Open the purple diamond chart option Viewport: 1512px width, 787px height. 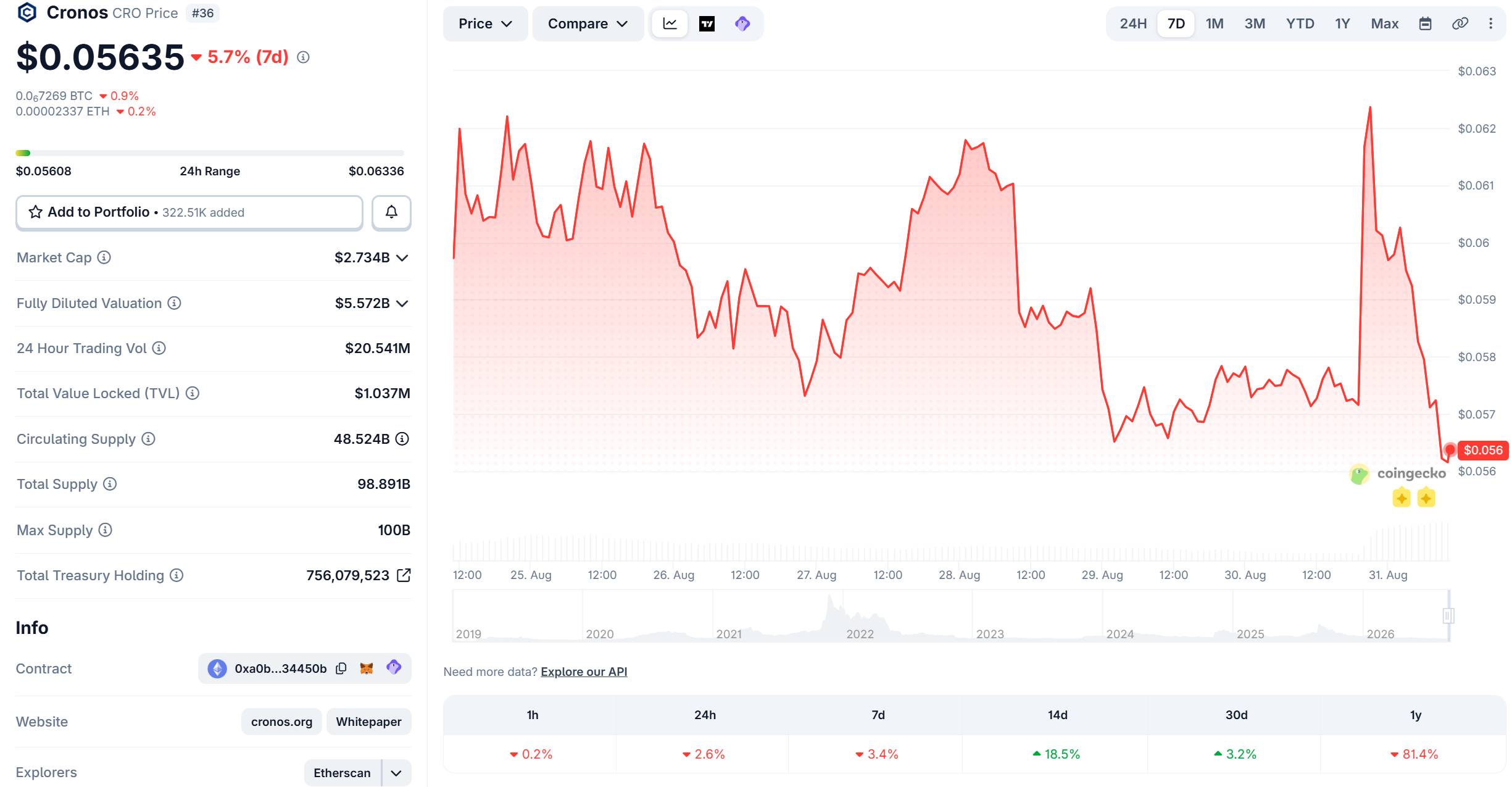(742, 24)
